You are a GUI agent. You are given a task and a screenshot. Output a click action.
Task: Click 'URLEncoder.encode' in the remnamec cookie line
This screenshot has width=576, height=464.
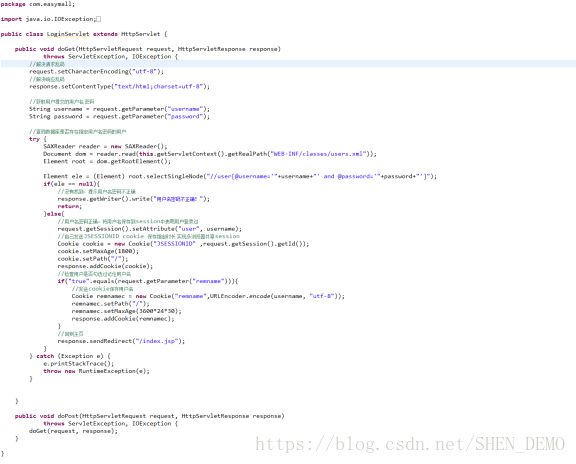(x=240, y=296)
